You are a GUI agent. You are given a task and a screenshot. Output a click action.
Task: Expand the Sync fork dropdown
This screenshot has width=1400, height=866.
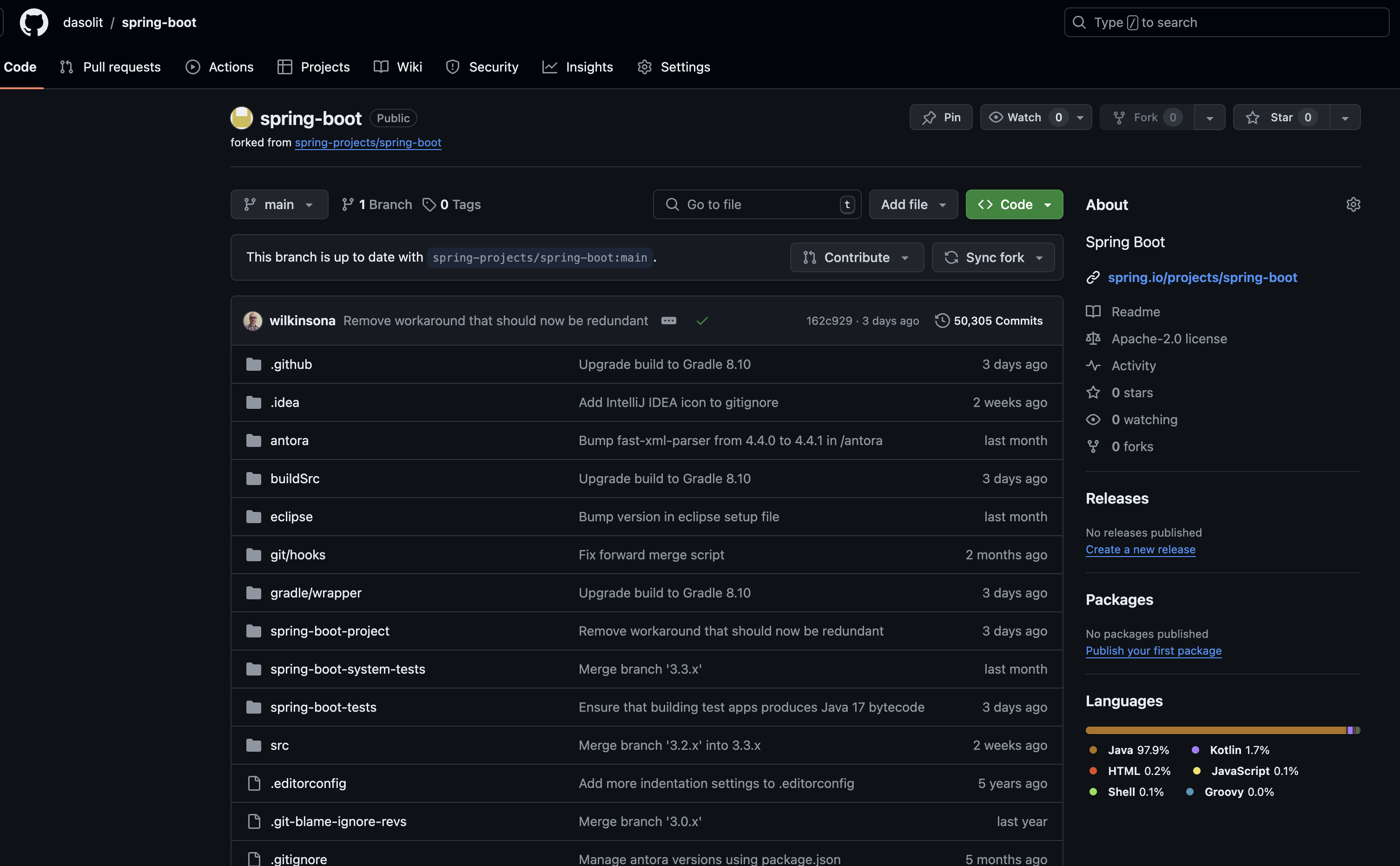coord(993,258)
